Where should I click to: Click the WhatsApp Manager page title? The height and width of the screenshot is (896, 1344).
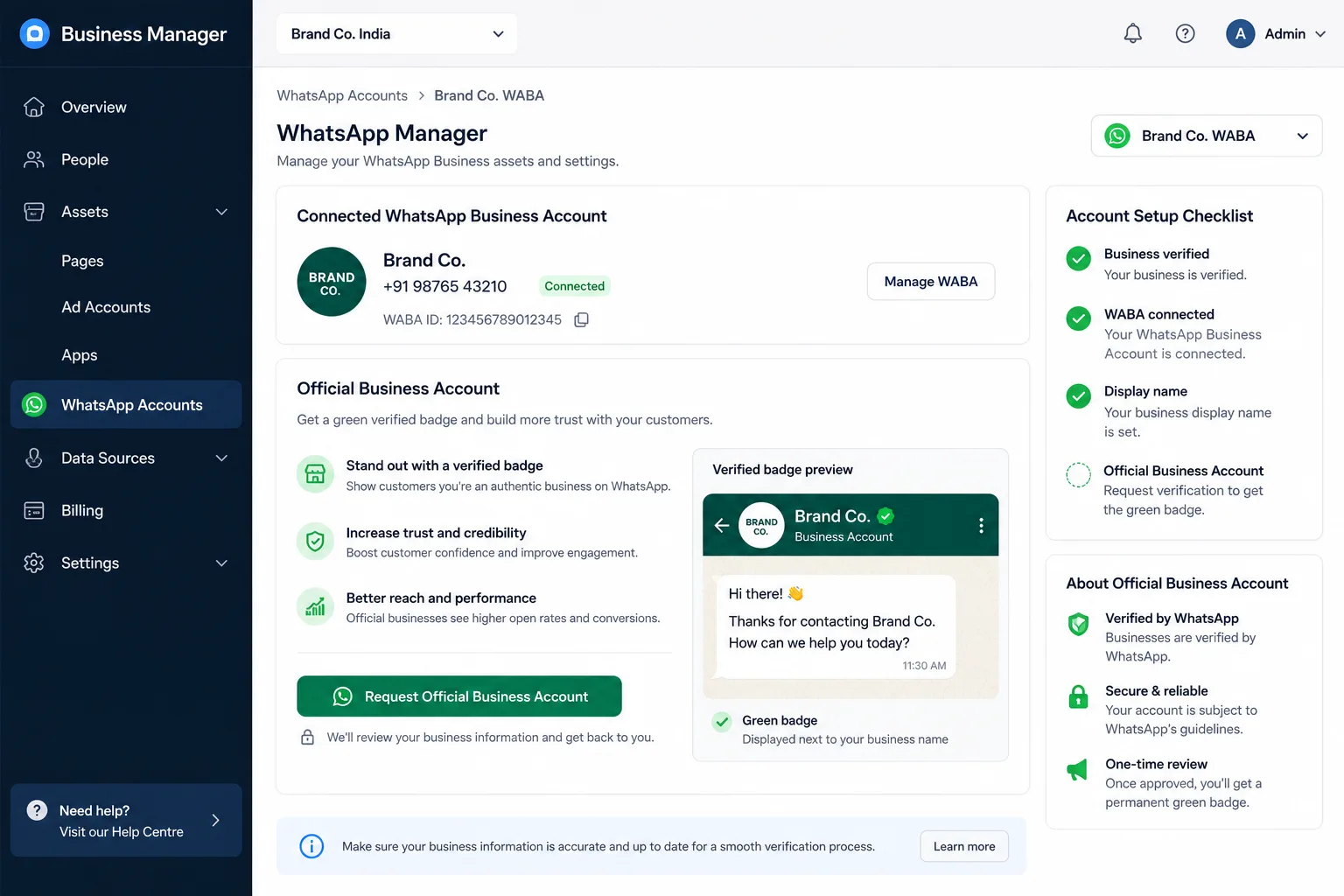point(382,133)
